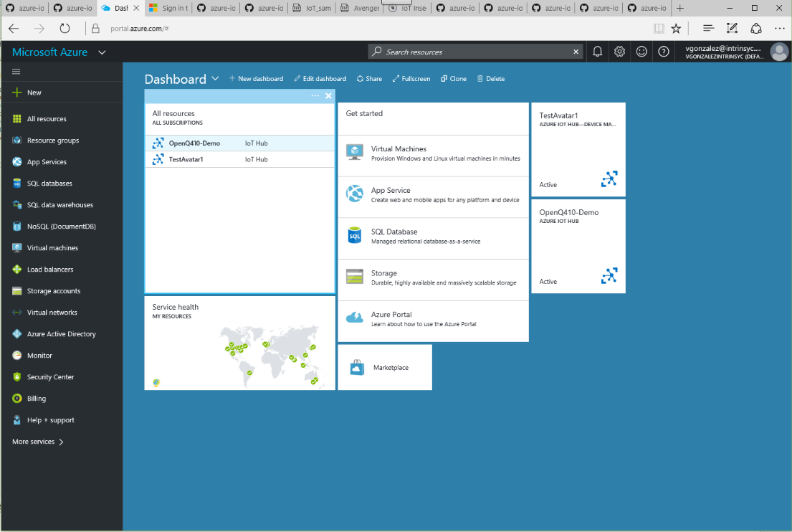The width and height of the screenshot is (792, 532).
Task: Open TestAvatar1 IoT Hub tile
Action: (x=578, y=150)
